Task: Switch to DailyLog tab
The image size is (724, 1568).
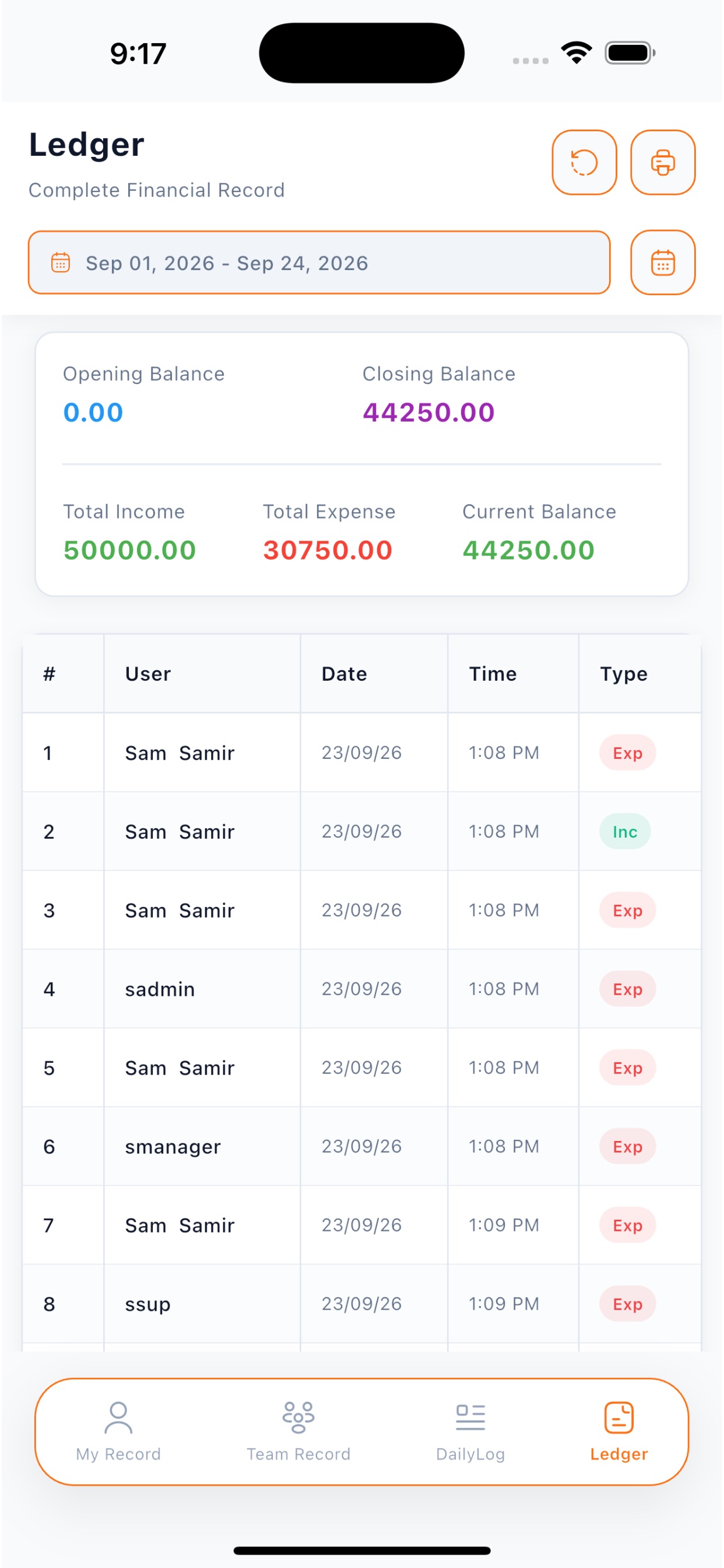Action: tap(470, 1431)
